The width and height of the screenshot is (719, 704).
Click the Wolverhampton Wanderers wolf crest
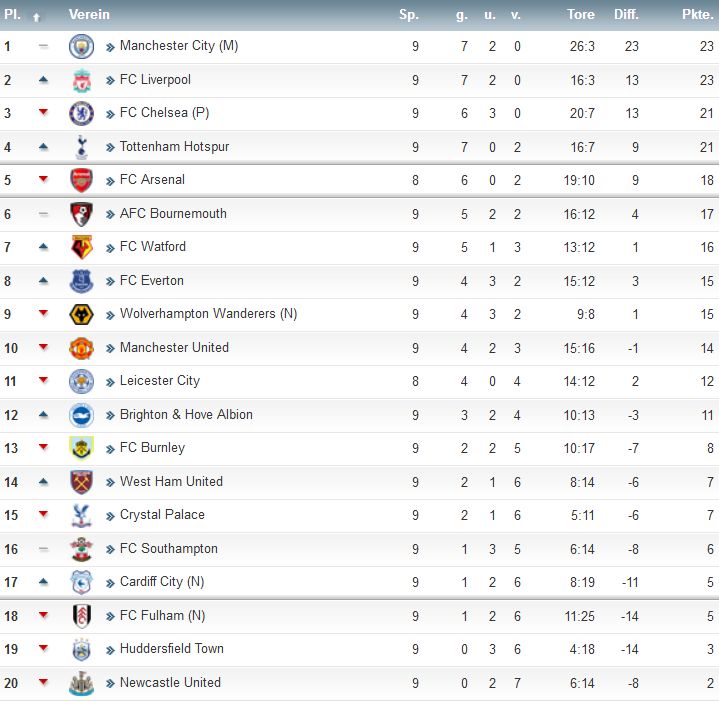click(81, 315)
